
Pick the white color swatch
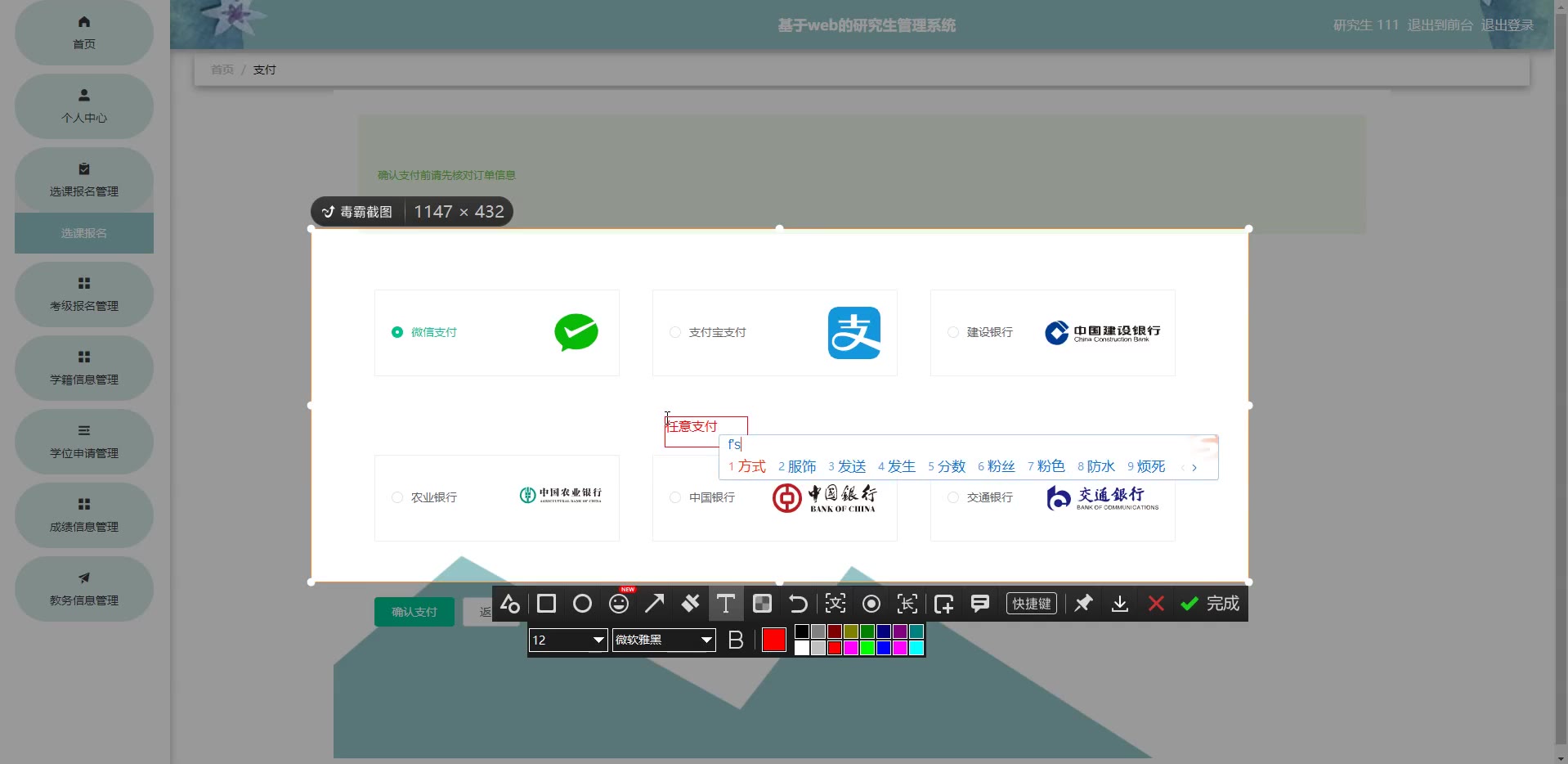tap(802, 648)
